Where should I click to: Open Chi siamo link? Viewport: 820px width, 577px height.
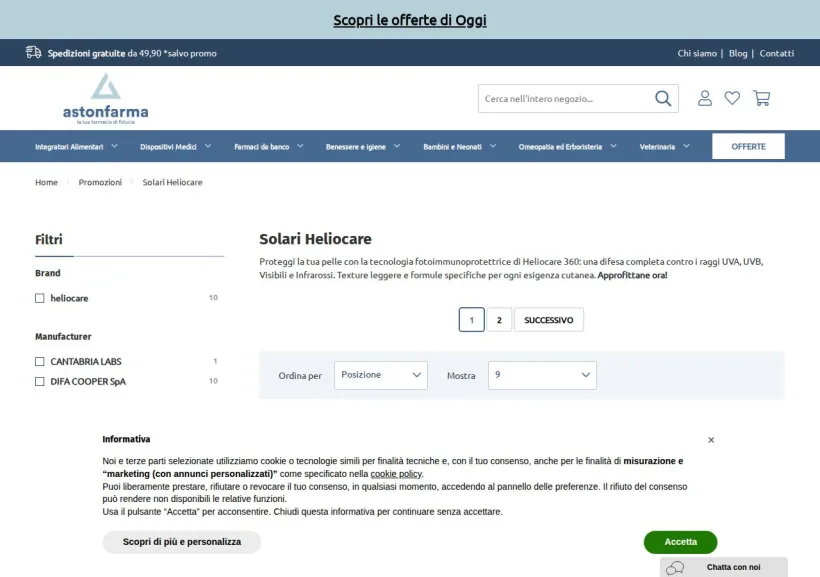697,53
